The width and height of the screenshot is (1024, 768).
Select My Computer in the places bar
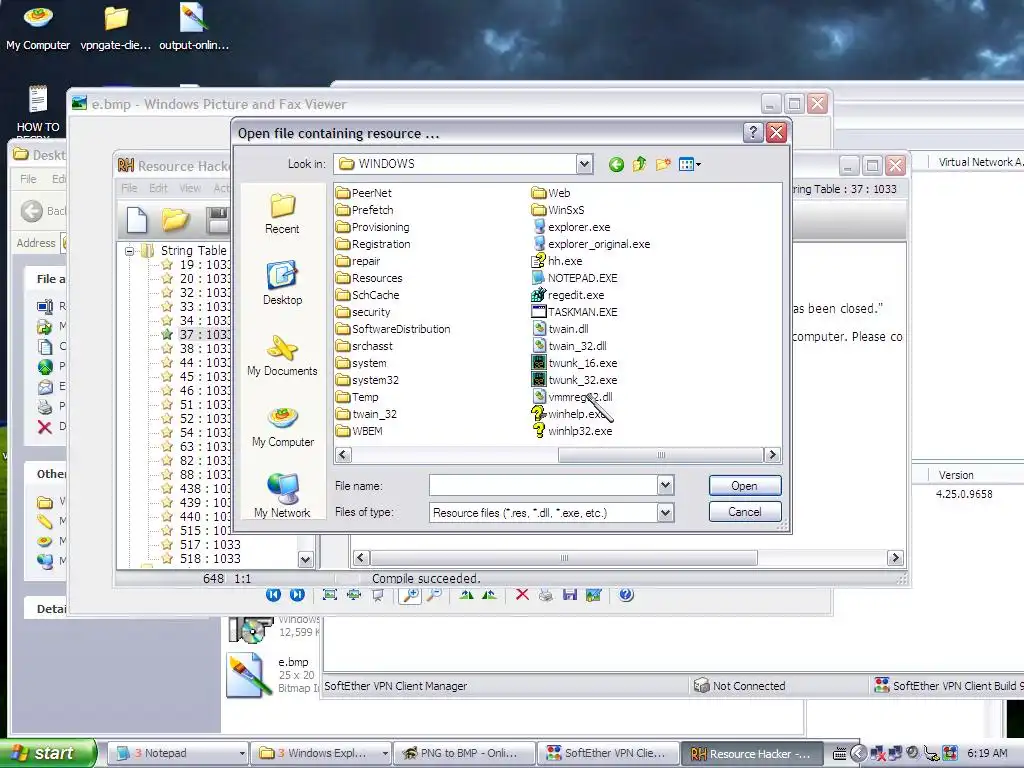[283, 426]
